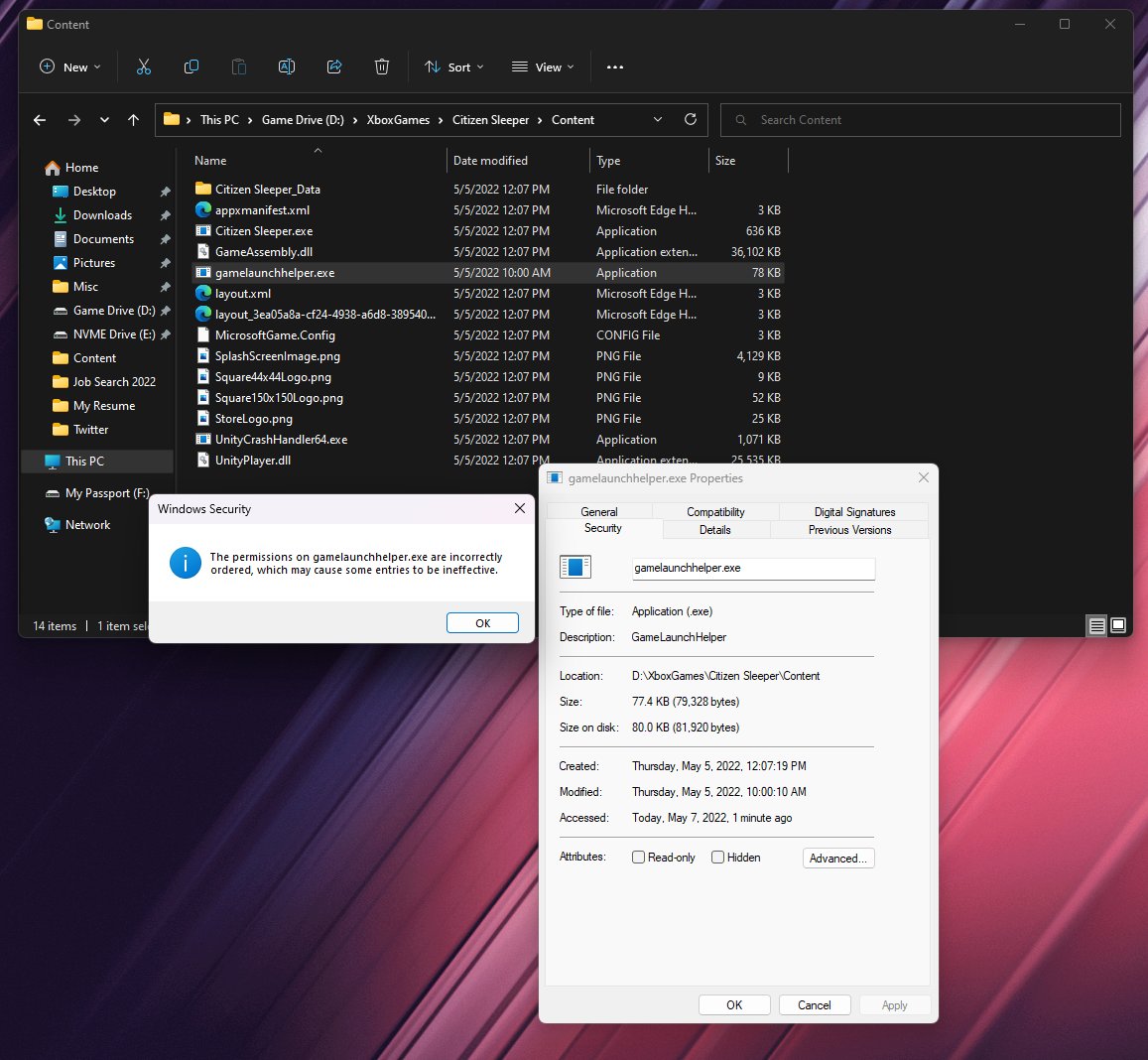Click OK in Properties dialog
This screenshot has width=1148, height=1060.
pos(734,1005)
